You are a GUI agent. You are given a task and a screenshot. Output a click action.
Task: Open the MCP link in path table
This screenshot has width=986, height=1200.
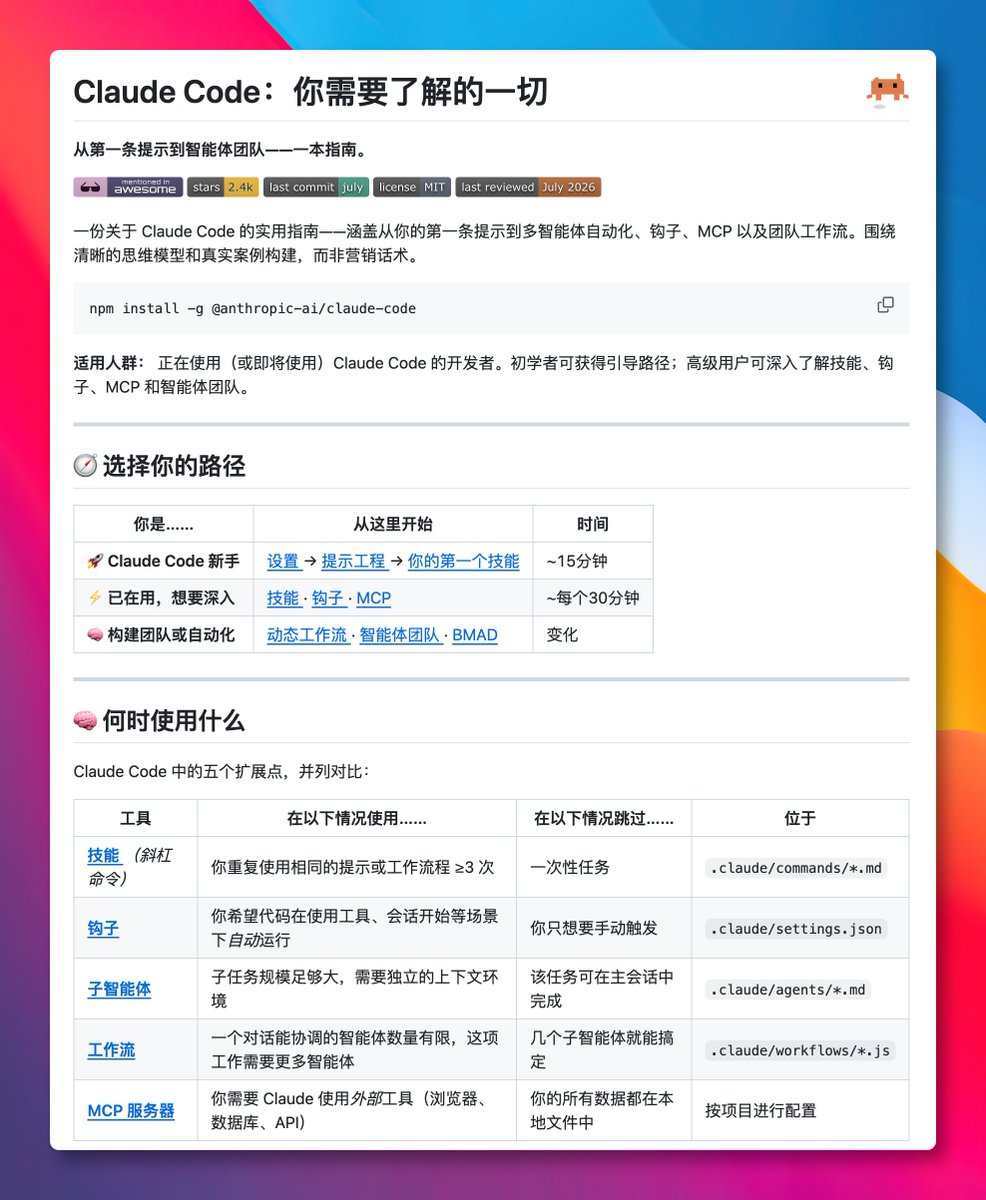pos(374,598)
